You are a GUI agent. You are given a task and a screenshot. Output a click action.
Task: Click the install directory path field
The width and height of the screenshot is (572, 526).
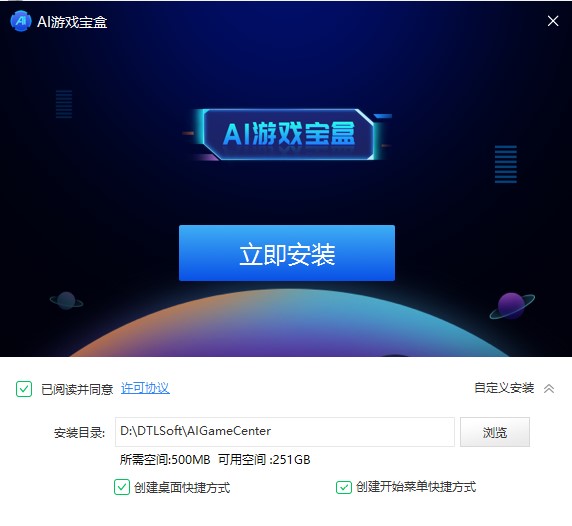coord(285,432)
